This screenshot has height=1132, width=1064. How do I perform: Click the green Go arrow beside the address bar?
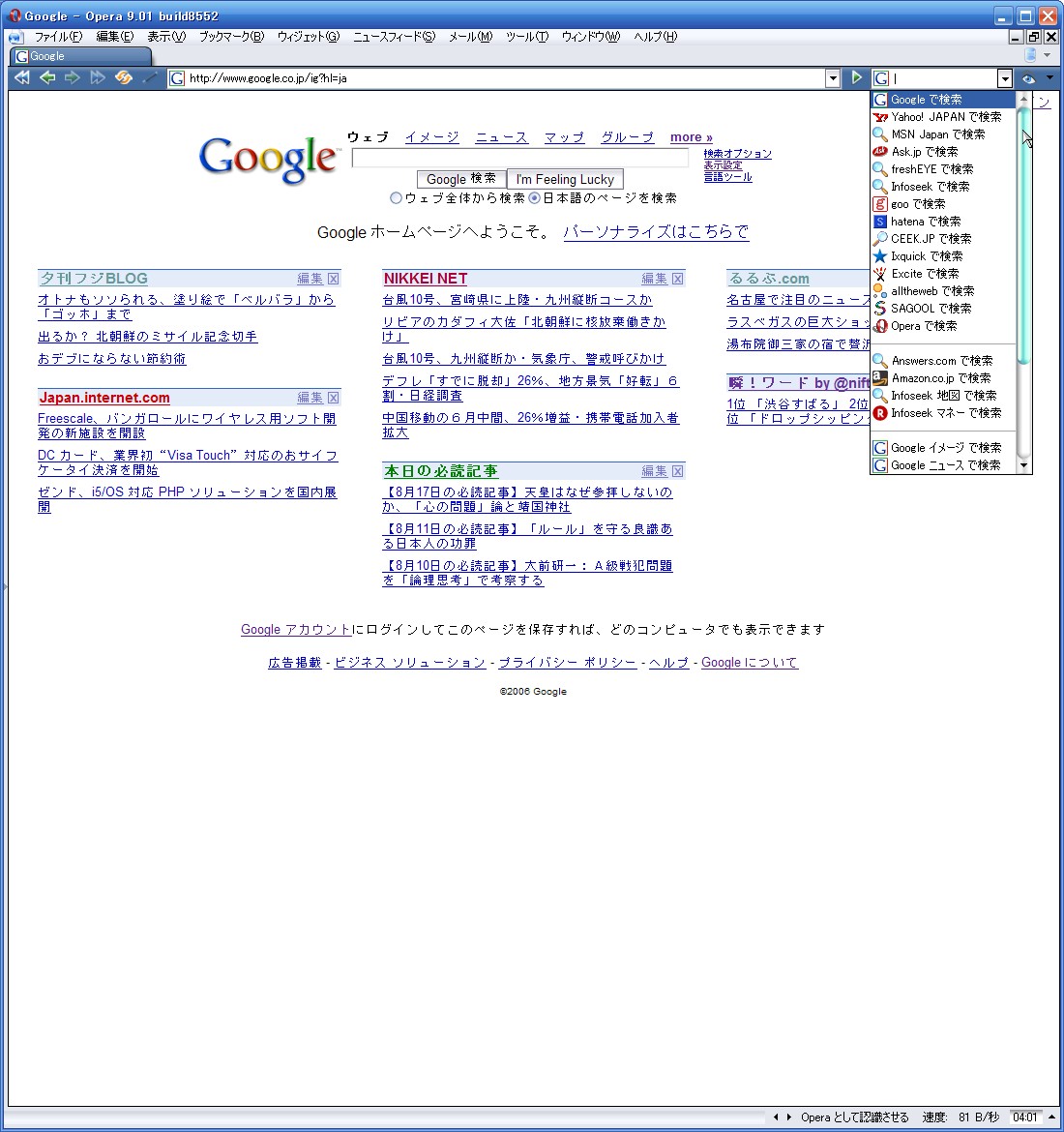click(x=856, y=78)
